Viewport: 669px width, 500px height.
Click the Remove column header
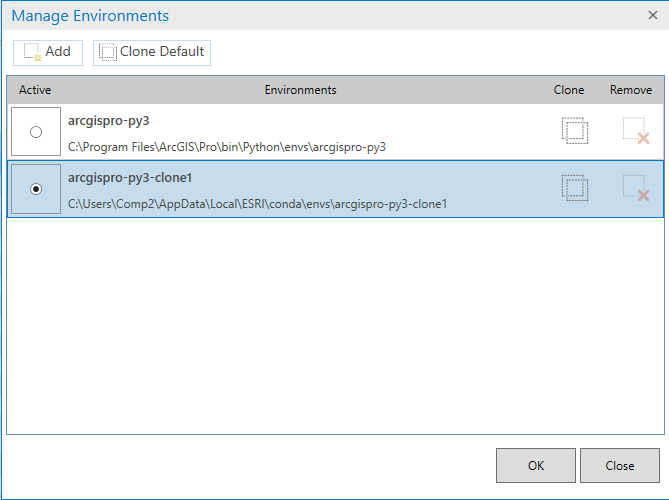(x=631, y=90)
